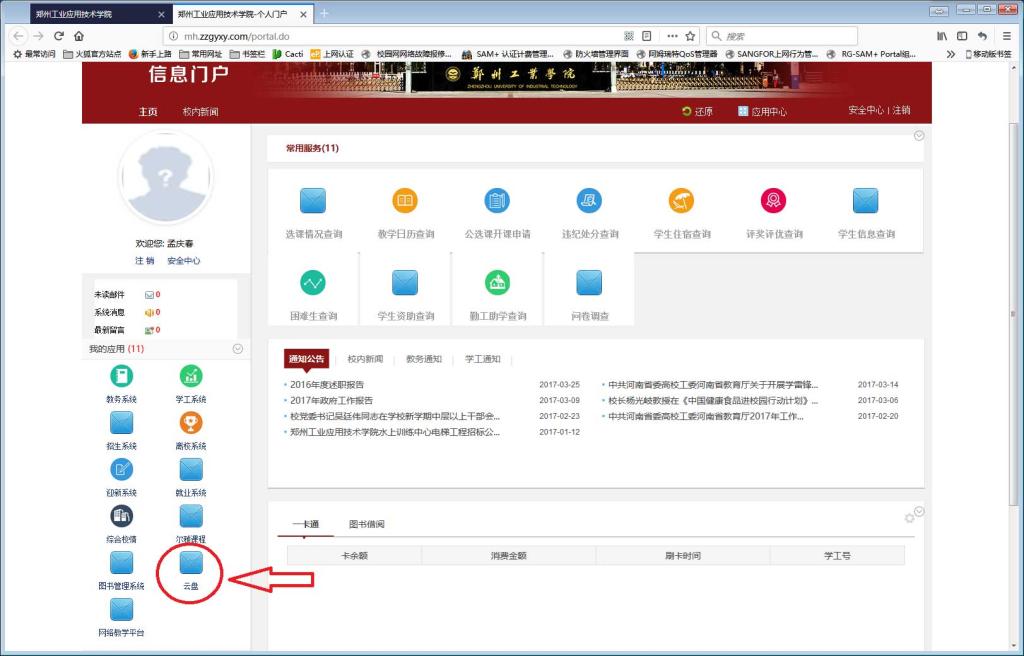1024x656 pixels.
Task: Open 公选课开课申请 service icon
Action: pos(497,201)
